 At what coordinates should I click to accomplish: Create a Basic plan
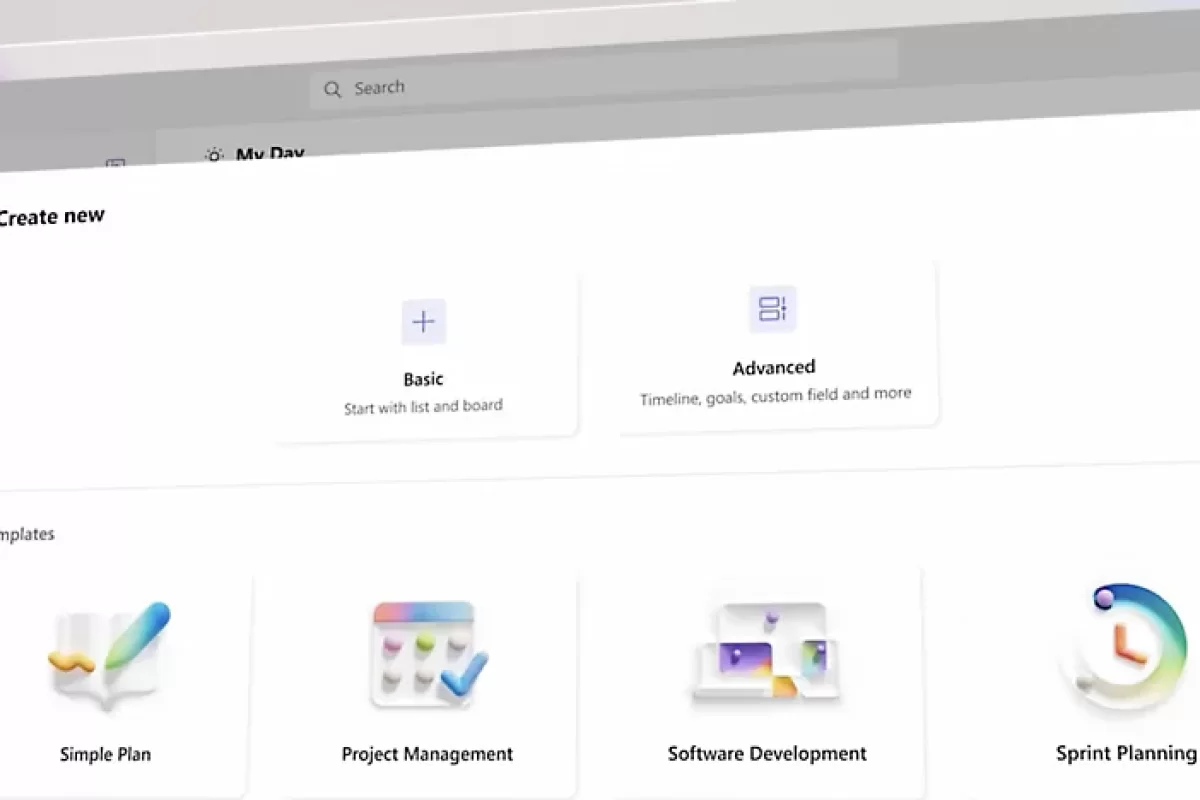click(x=426, y=357)
